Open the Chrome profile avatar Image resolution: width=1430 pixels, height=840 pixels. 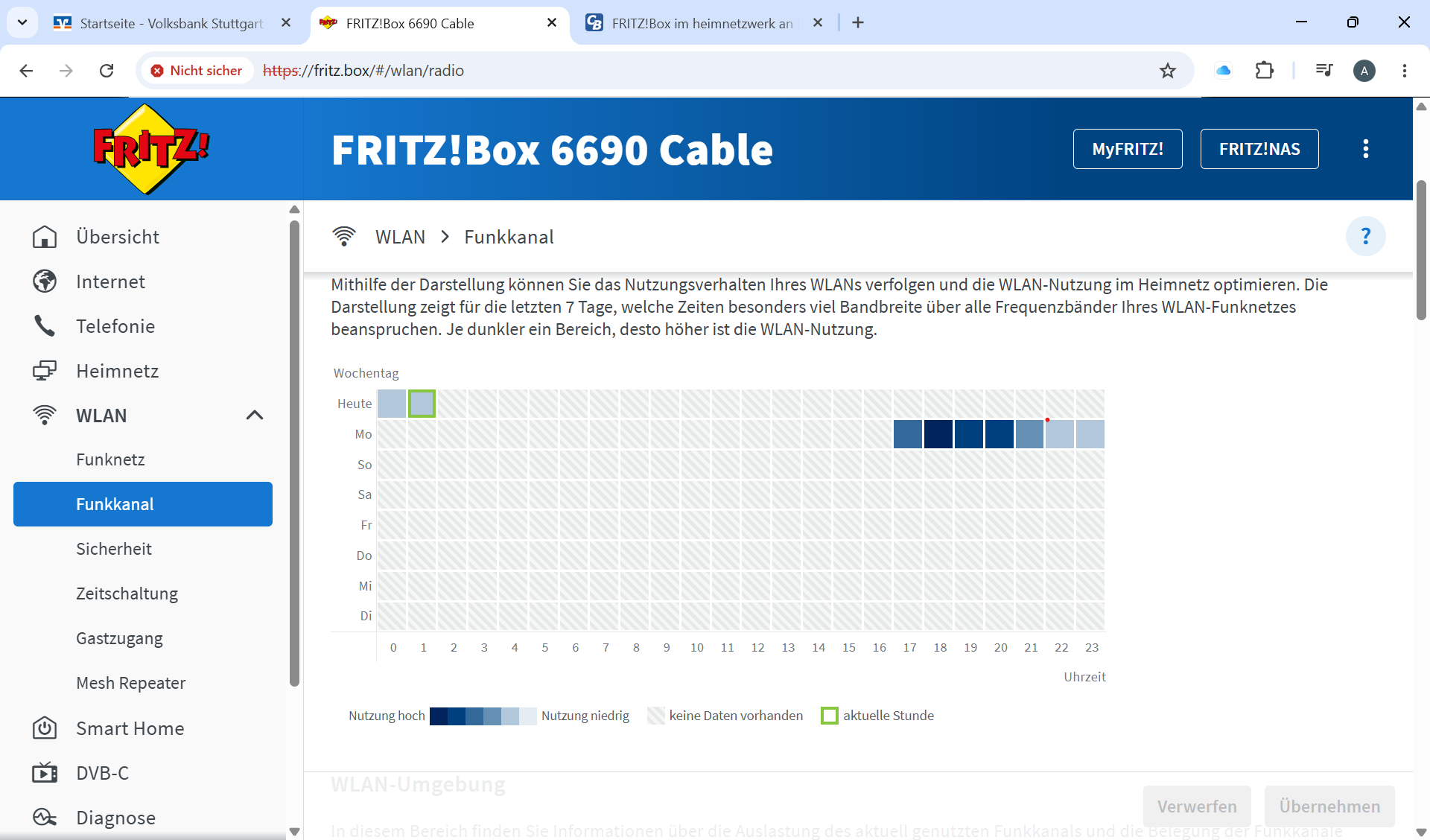(1364, 71)
